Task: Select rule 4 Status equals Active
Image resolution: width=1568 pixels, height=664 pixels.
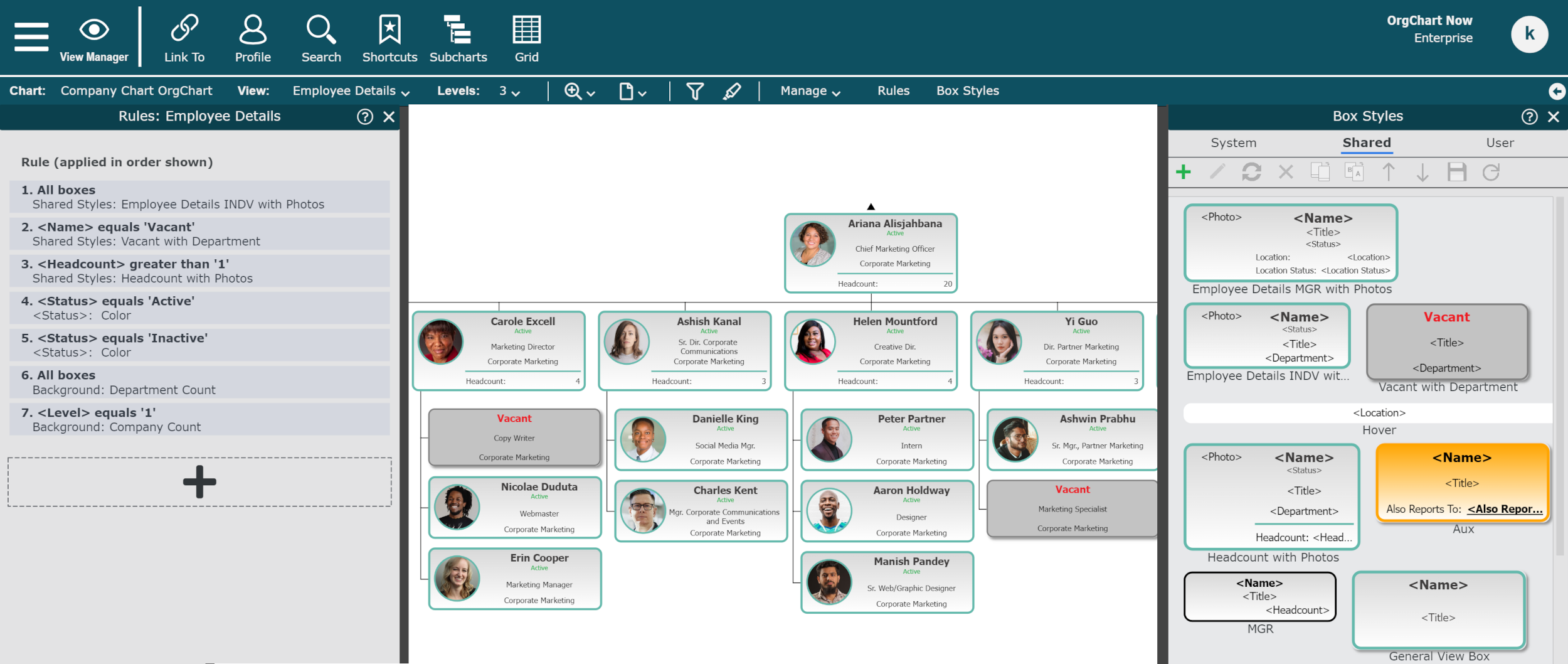Action: pos(199,308)
